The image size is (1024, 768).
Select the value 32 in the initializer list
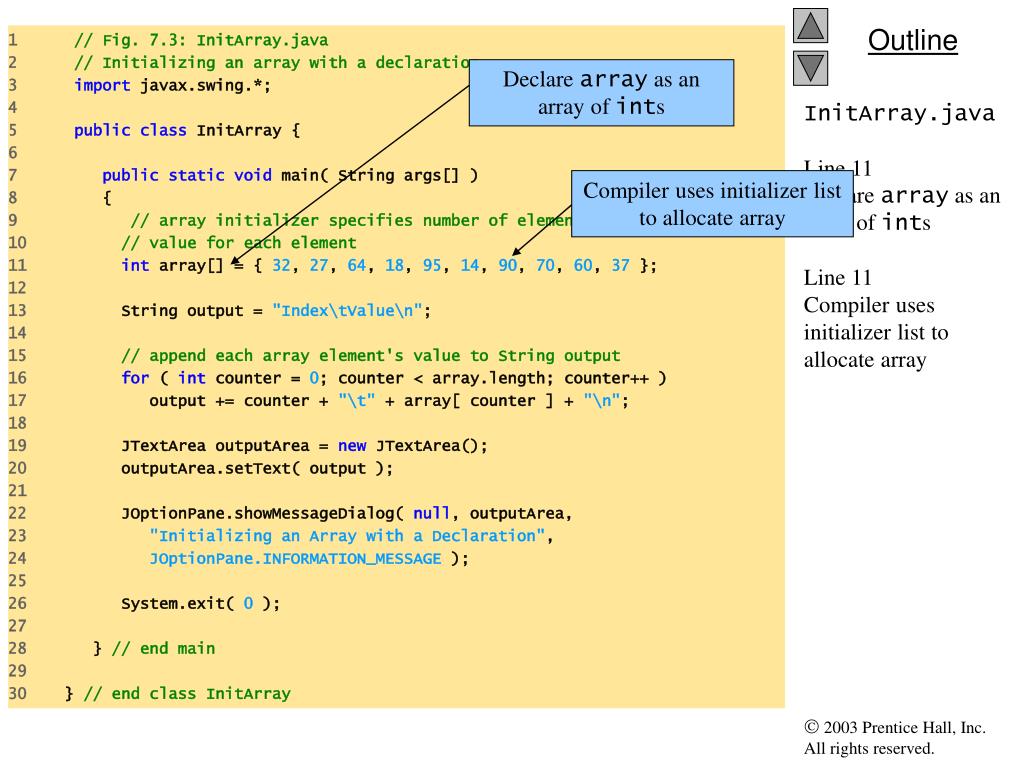coord(281,266)
